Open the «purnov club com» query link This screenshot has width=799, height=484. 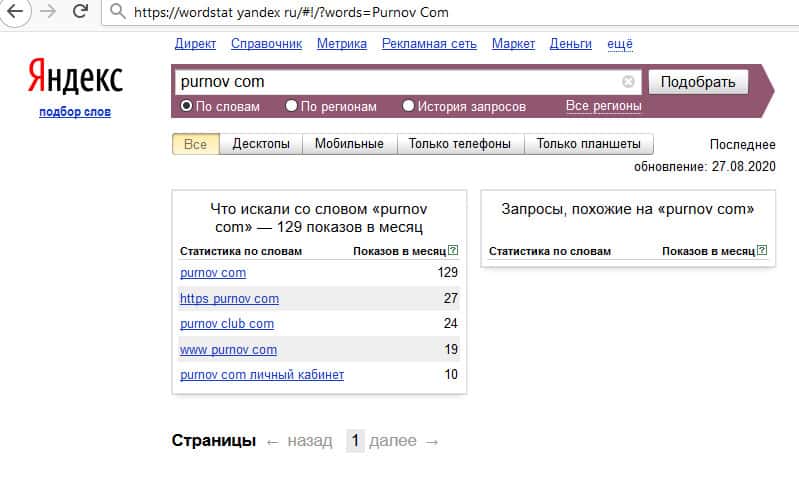coord(227,324)
